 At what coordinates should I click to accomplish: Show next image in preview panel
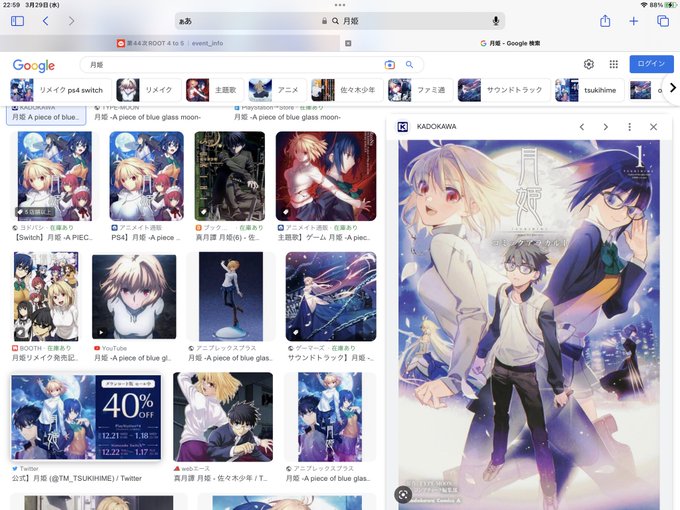coord(605,127)
